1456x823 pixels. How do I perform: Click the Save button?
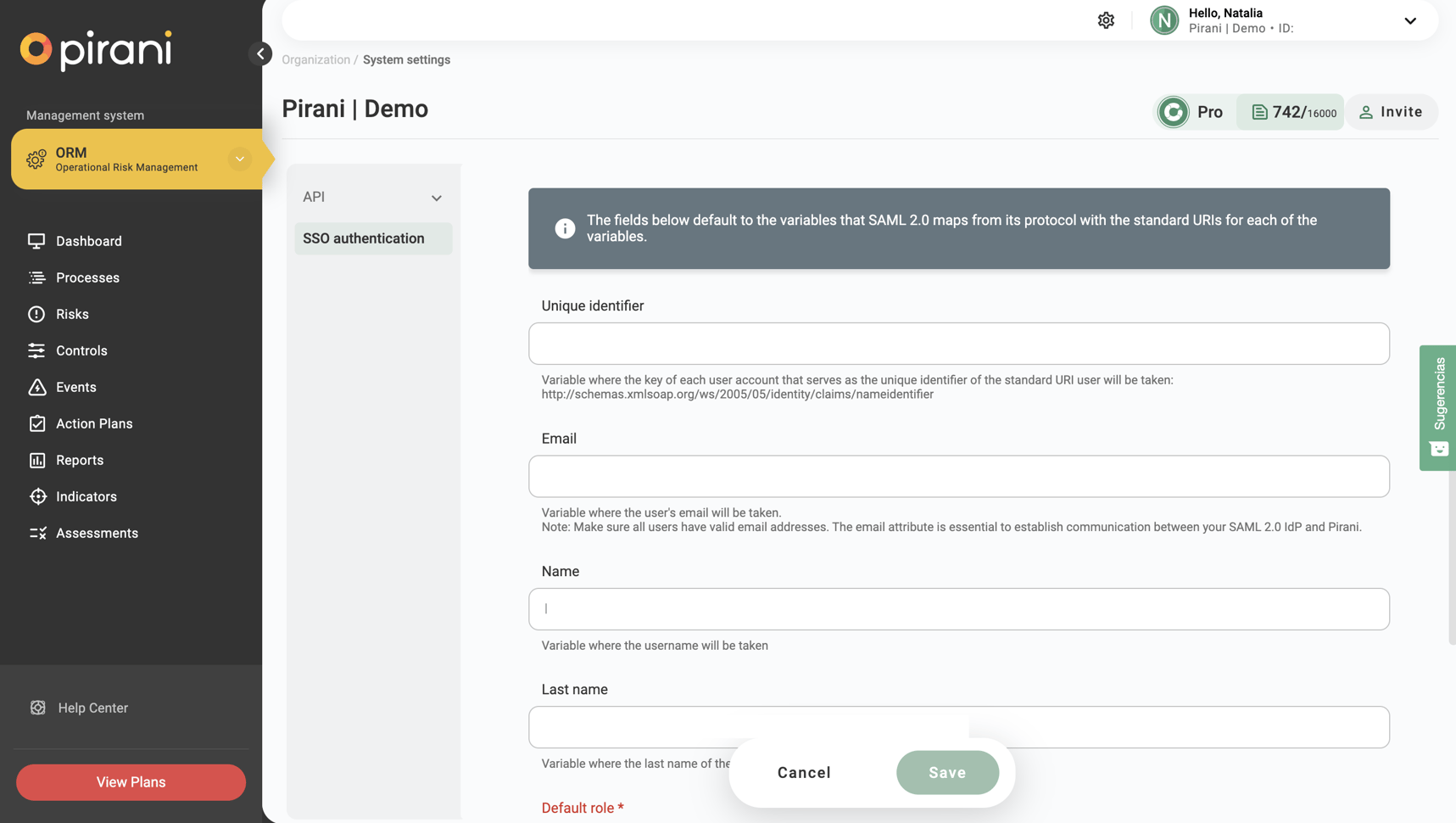(x=947, y=772)
